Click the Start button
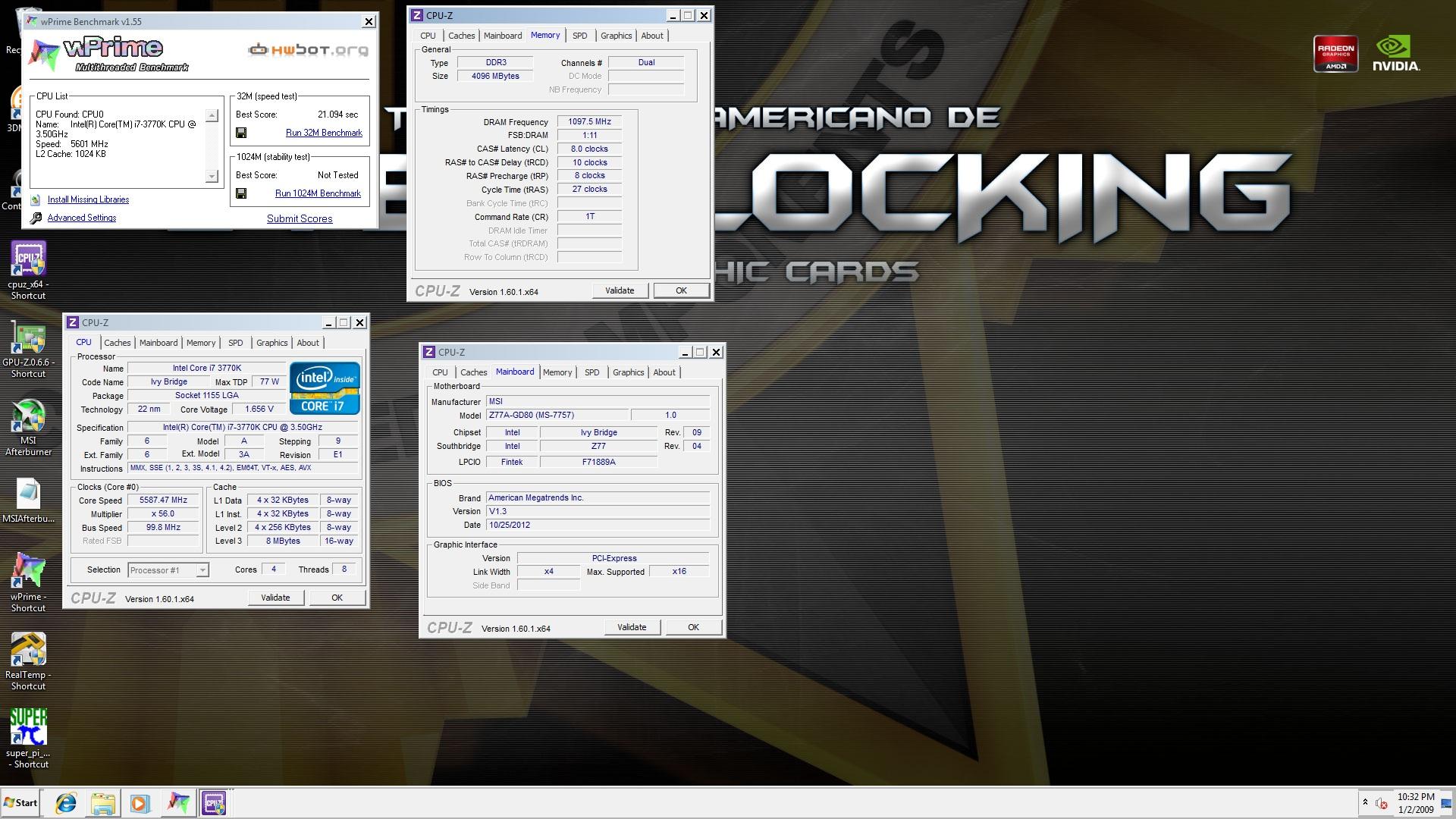Screen dimensions: 1456x819 pyautogui.click(x=20, y=803)
